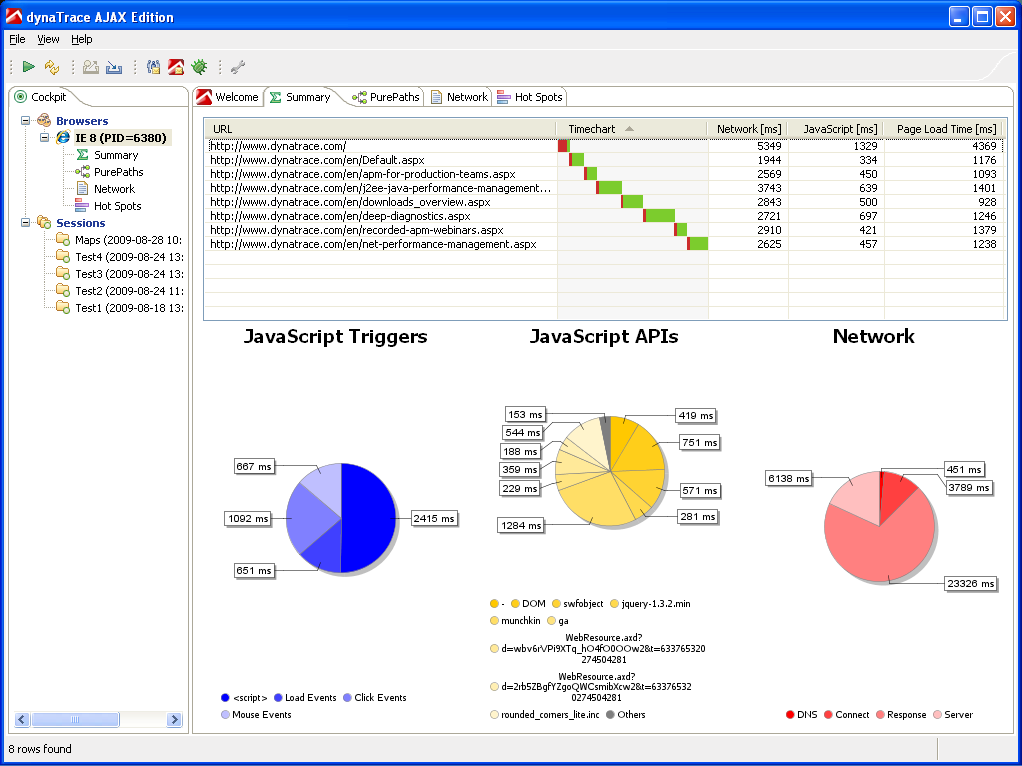Screen dimensions: 1022x766
Task: Click the <script> legend color swatch
Action: coord(226,698)
